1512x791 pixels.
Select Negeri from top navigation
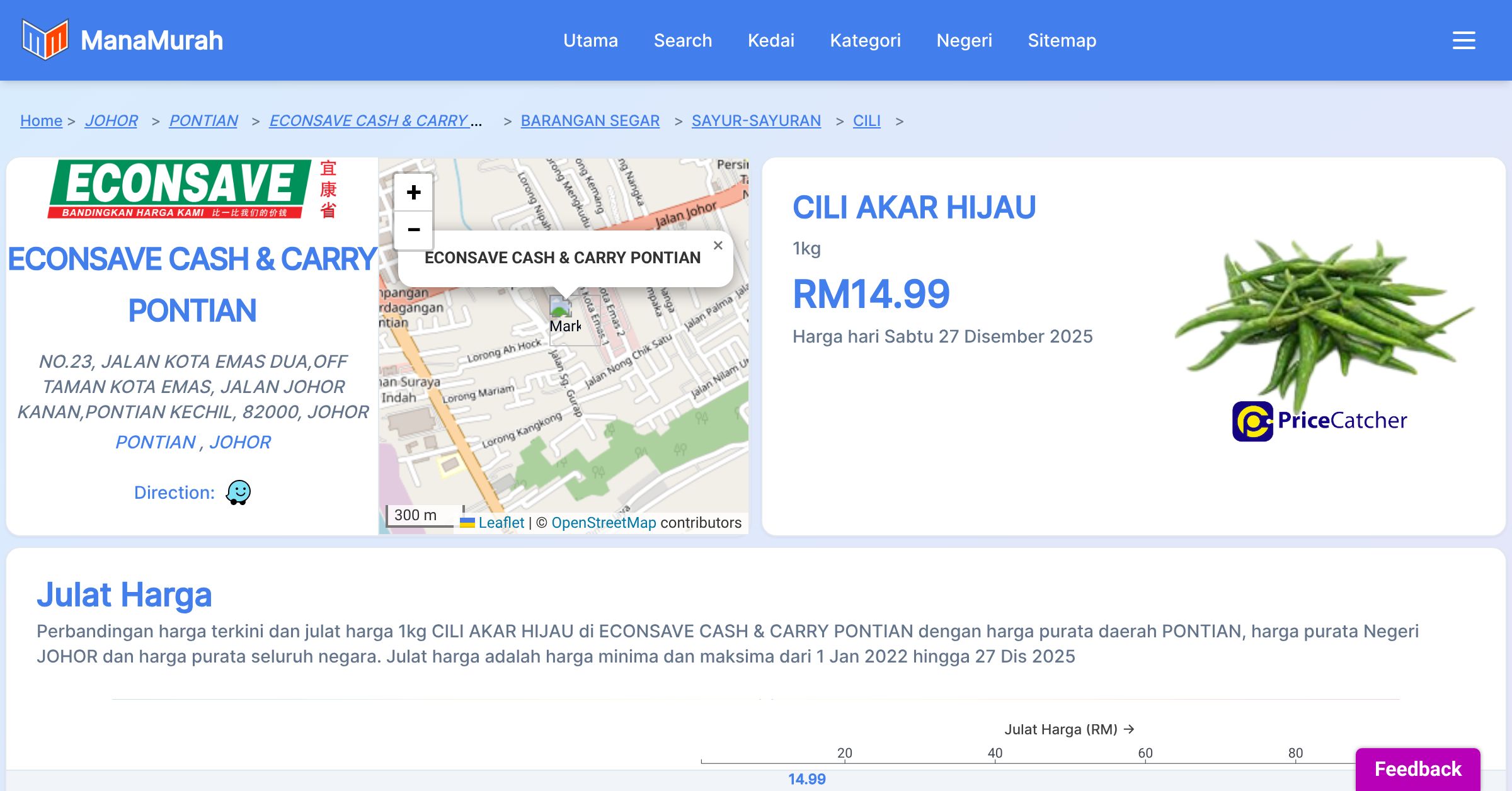pyautogui.click(x=964, y=40)
